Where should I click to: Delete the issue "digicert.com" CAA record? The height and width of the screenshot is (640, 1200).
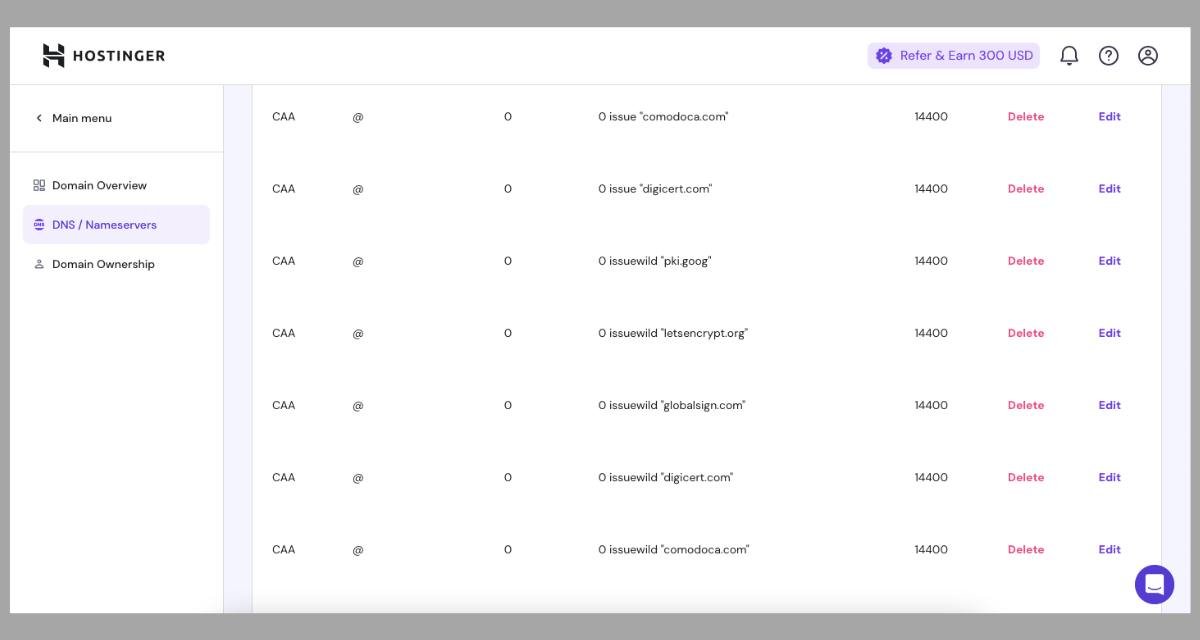point(1025,189)
